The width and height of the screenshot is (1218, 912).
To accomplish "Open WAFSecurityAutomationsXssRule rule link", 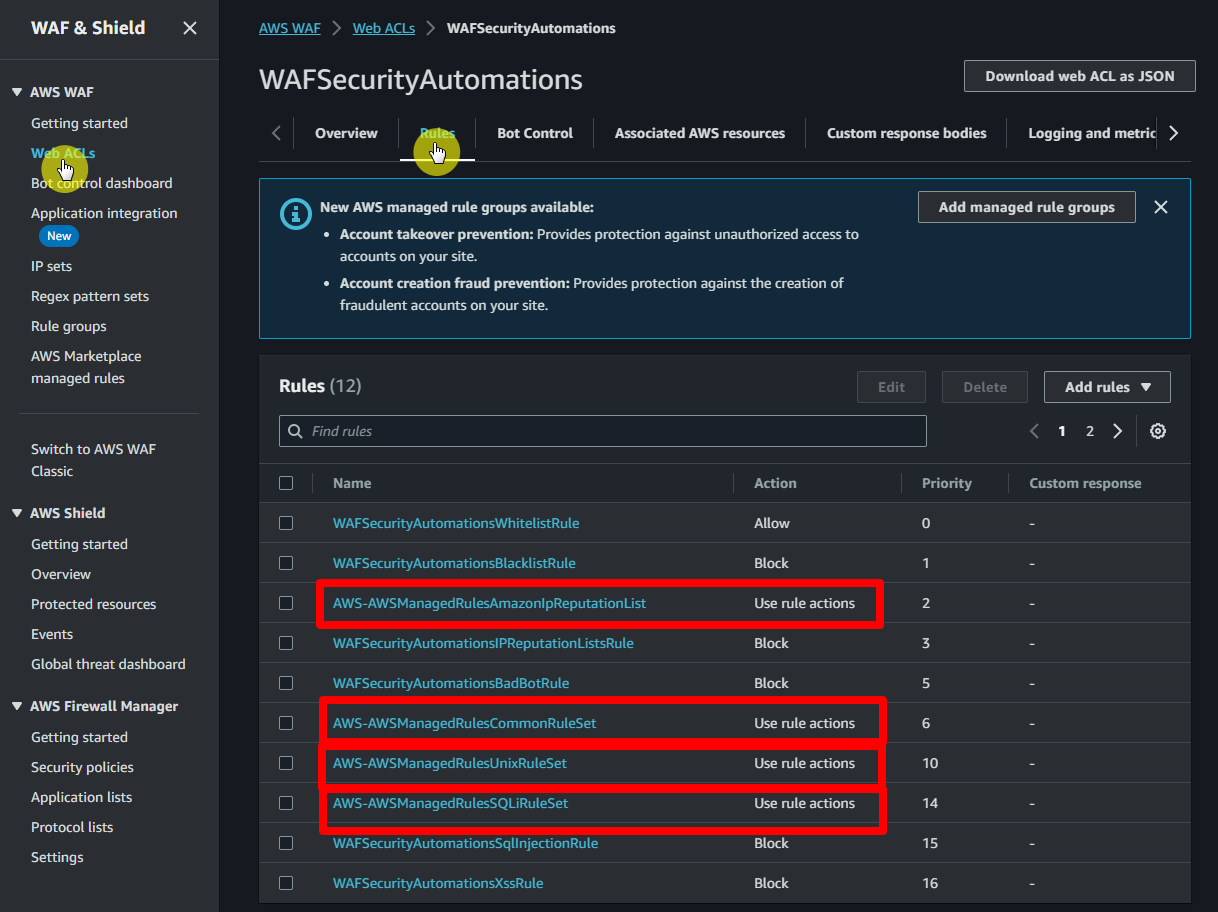I will pyautogui.click(x=438, y=883).
